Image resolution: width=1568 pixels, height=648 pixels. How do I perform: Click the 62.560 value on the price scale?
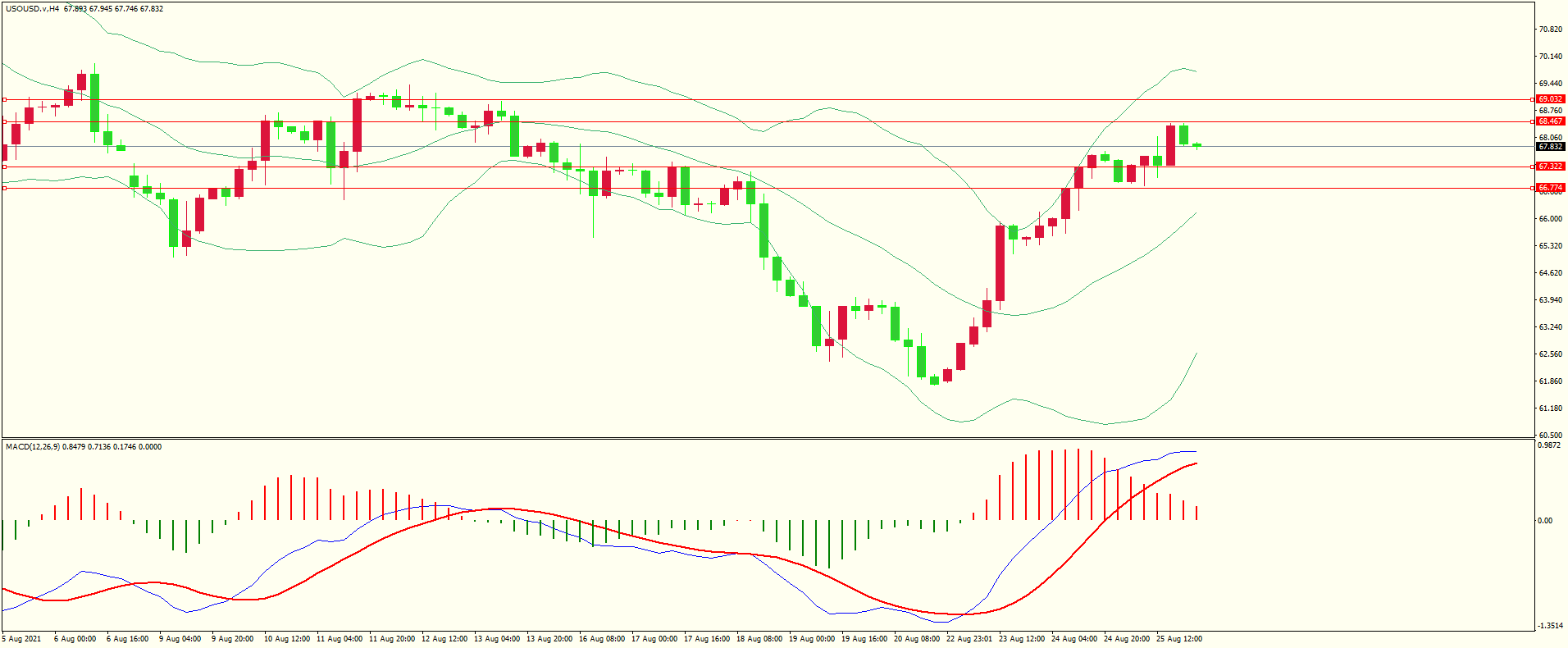(1550, 354)
